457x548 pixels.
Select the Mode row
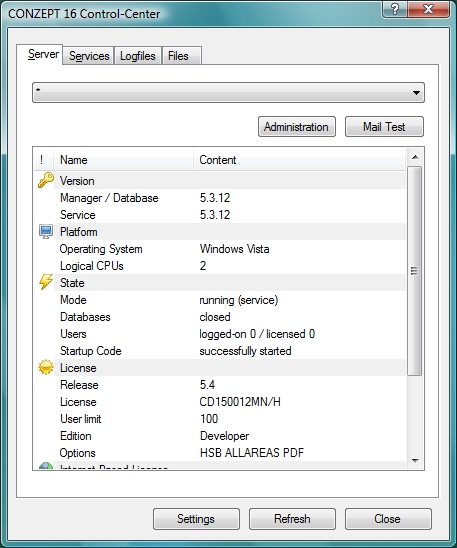[220, 300]
